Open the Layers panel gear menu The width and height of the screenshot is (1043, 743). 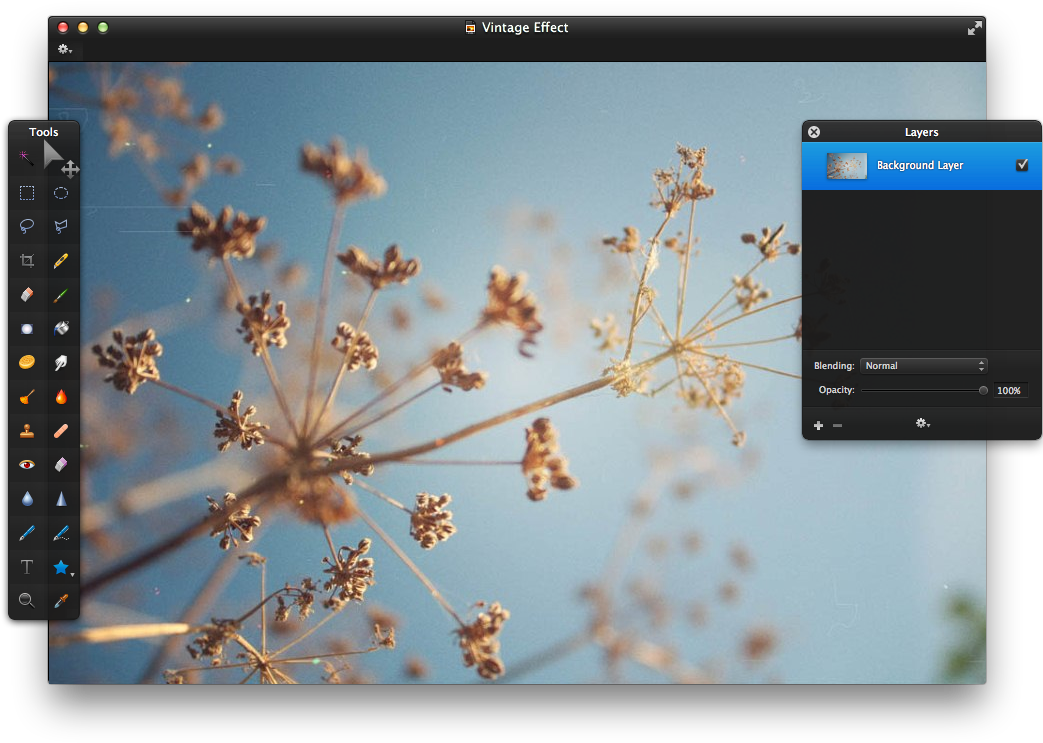(922, 424)
